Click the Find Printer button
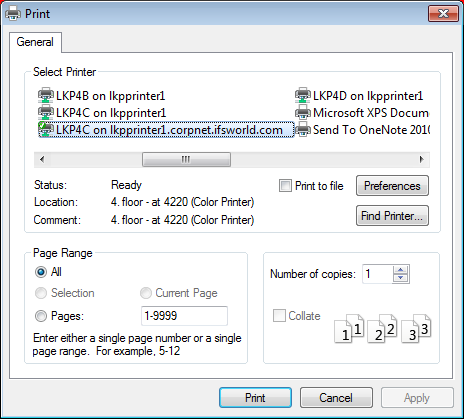This screenshot has width=464, height=419. (392, 216)
